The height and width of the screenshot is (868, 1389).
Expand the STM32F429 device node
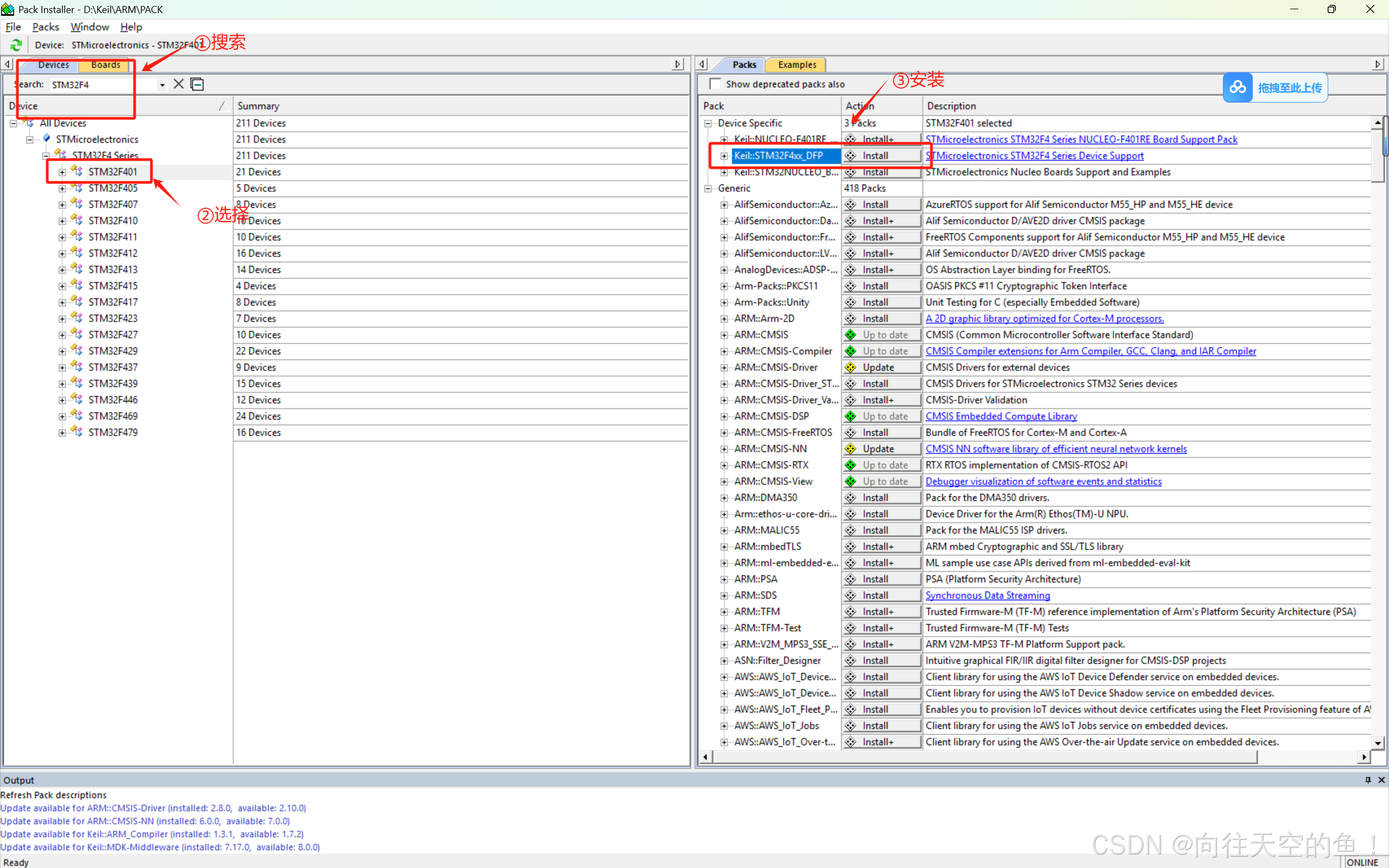[x=62, y=351]
